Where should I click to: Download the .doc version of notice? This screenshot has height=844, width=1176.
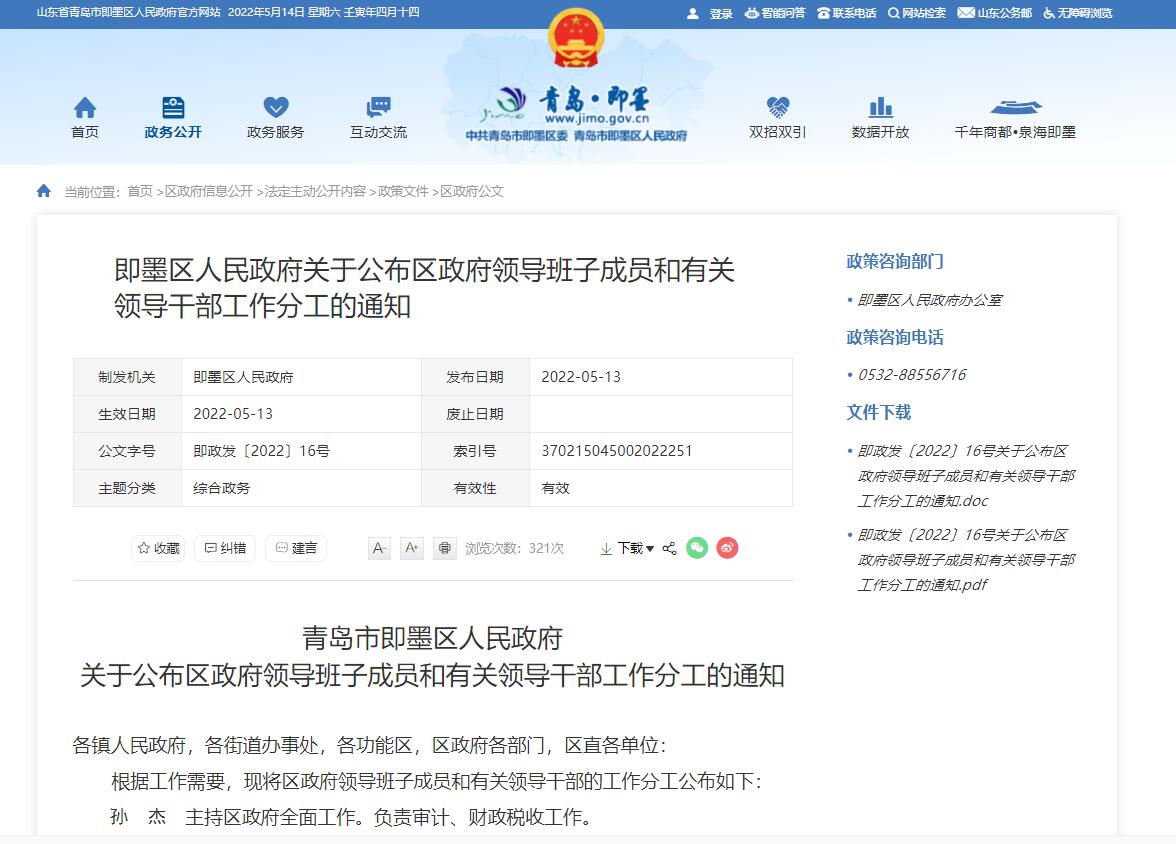[965, 476]
